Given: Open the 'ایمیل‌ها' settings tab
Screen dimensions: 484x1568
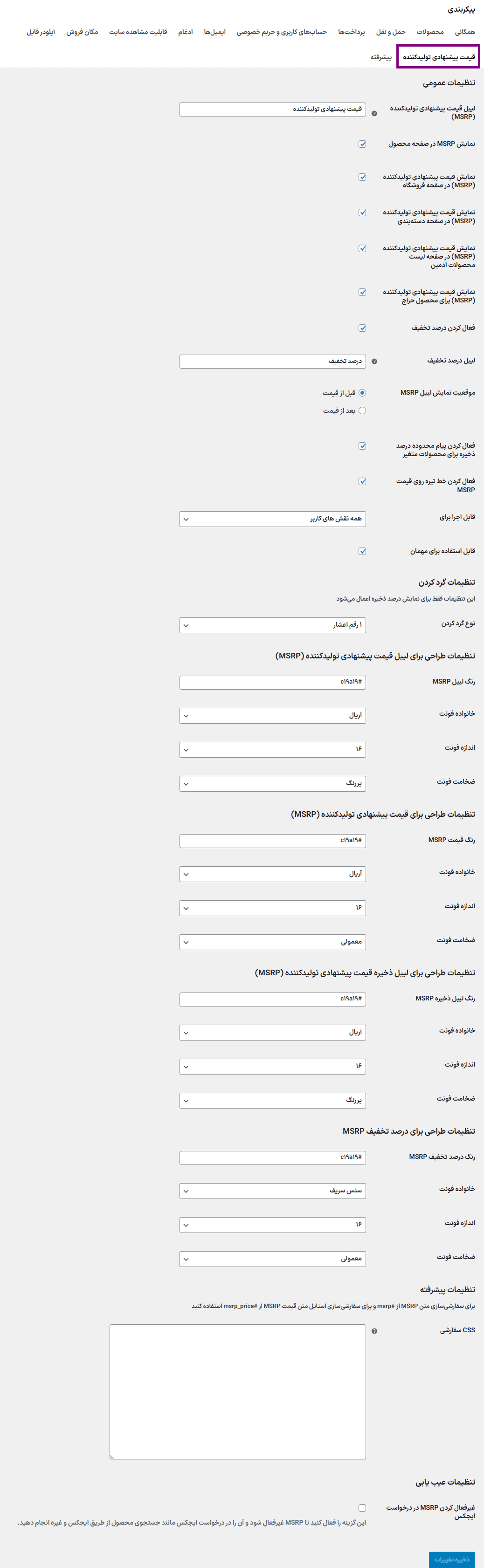Looking at the screenshot, I should point(214,32).
